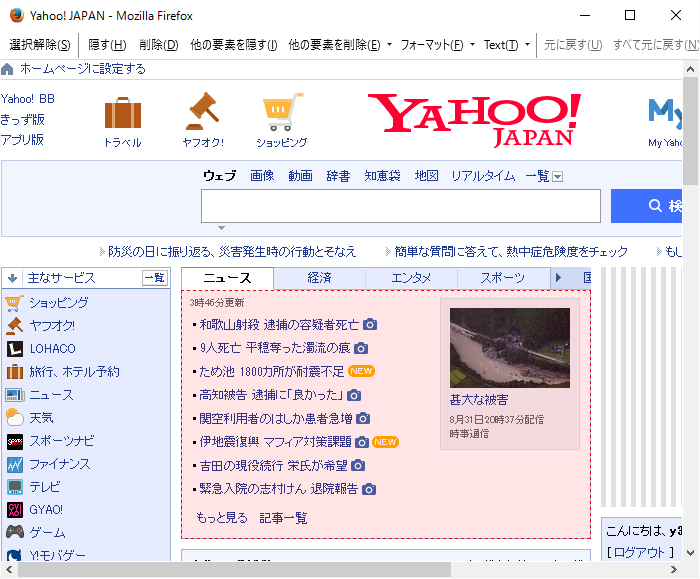Screen dimensions: 700x579
Task: Focus the web search input field
Action: tap(401, 206)
